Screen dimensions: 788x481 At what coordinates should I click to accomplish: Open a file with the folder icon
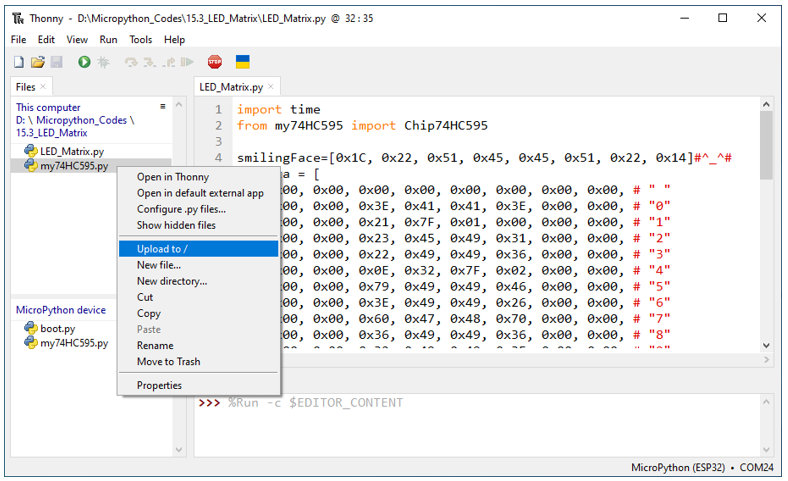[38, 62]
